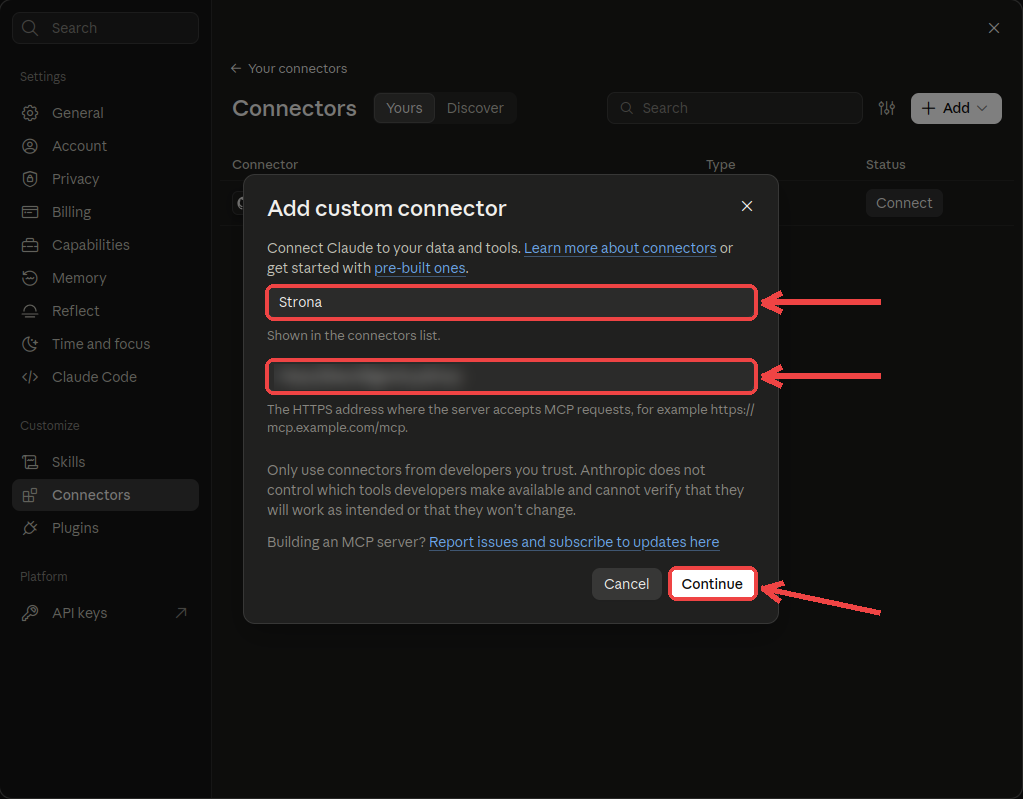
Task: Open General settings
Action: (106, 113)
